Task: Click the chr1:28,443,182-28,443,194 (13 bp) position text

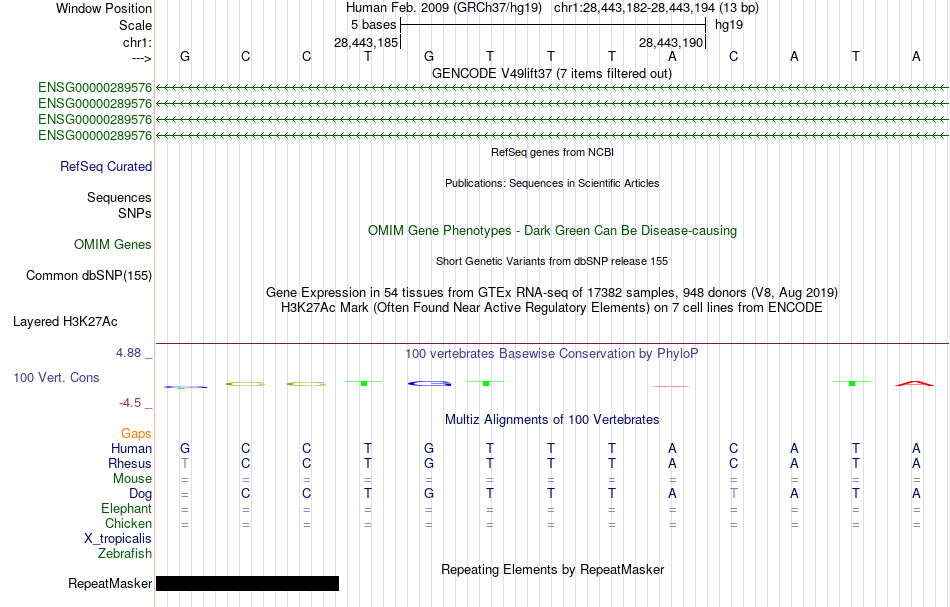Action: [656, 8]
